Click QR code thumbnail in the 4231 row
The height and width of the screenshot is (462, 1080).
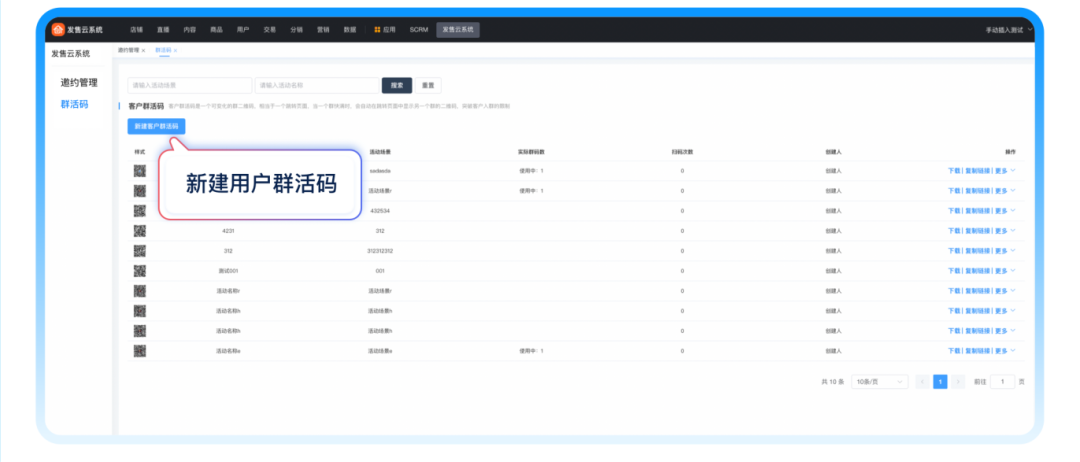140,231
